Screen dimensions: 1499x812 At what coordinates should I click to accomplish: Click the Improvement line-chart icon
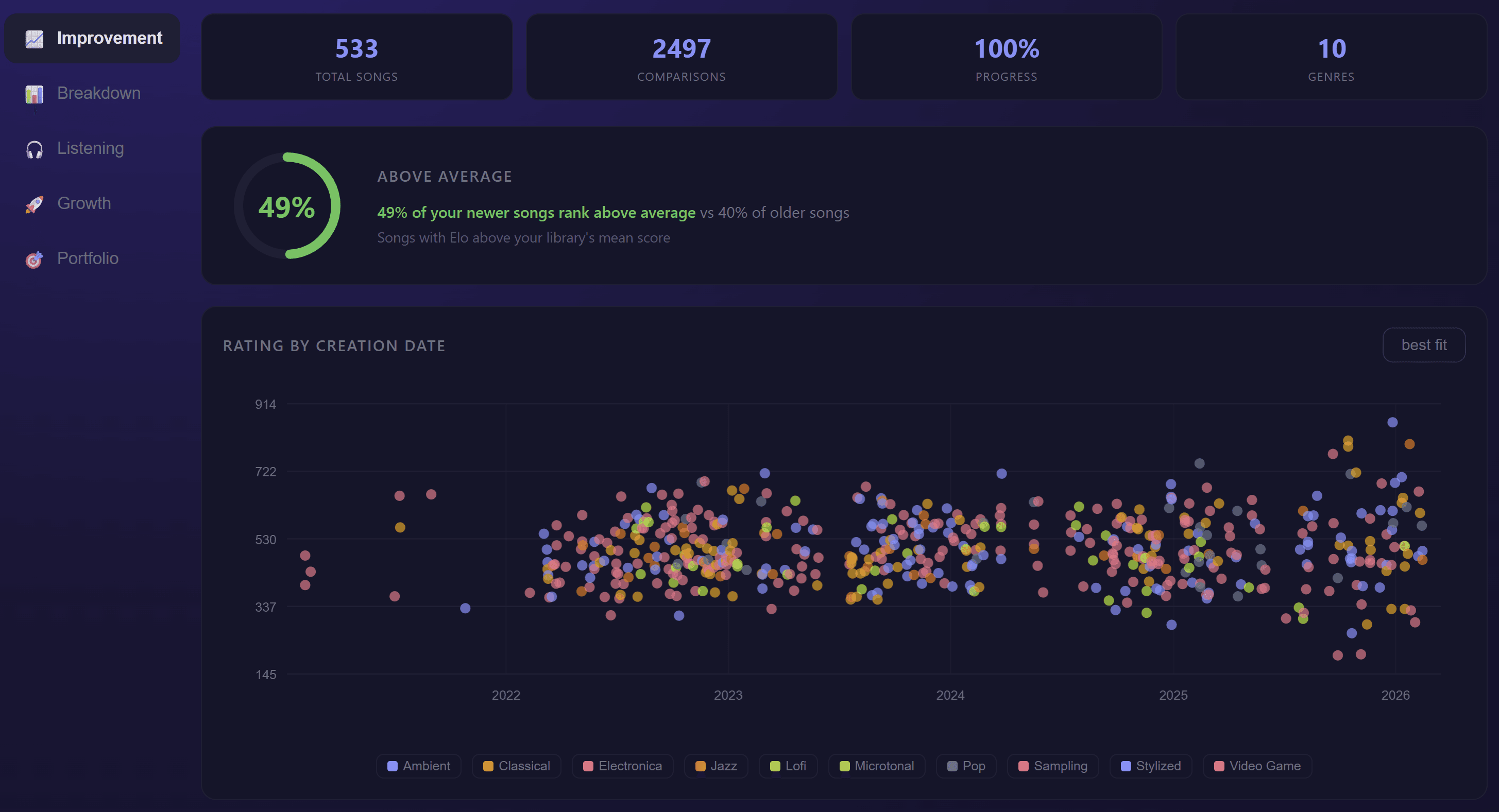[34, 39]
